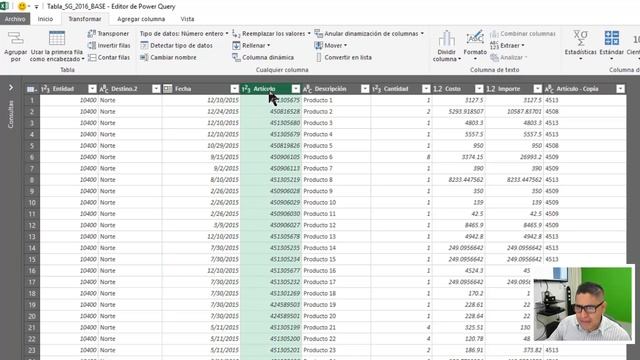Image resolution: width=640 pixels, height=360 pixels.
Task: Click the text type icon of Descripción column
Action: click(308, 89)
